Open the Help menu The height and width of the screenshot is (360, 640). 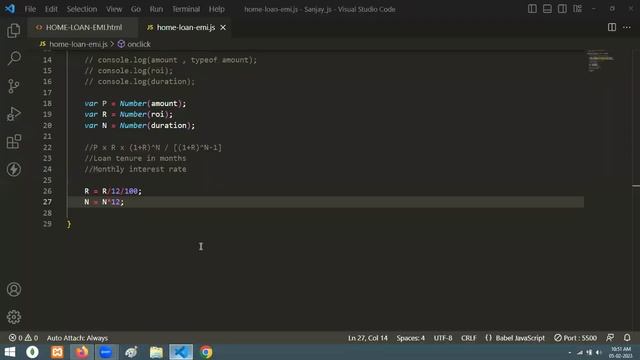[x=217, y=9]
